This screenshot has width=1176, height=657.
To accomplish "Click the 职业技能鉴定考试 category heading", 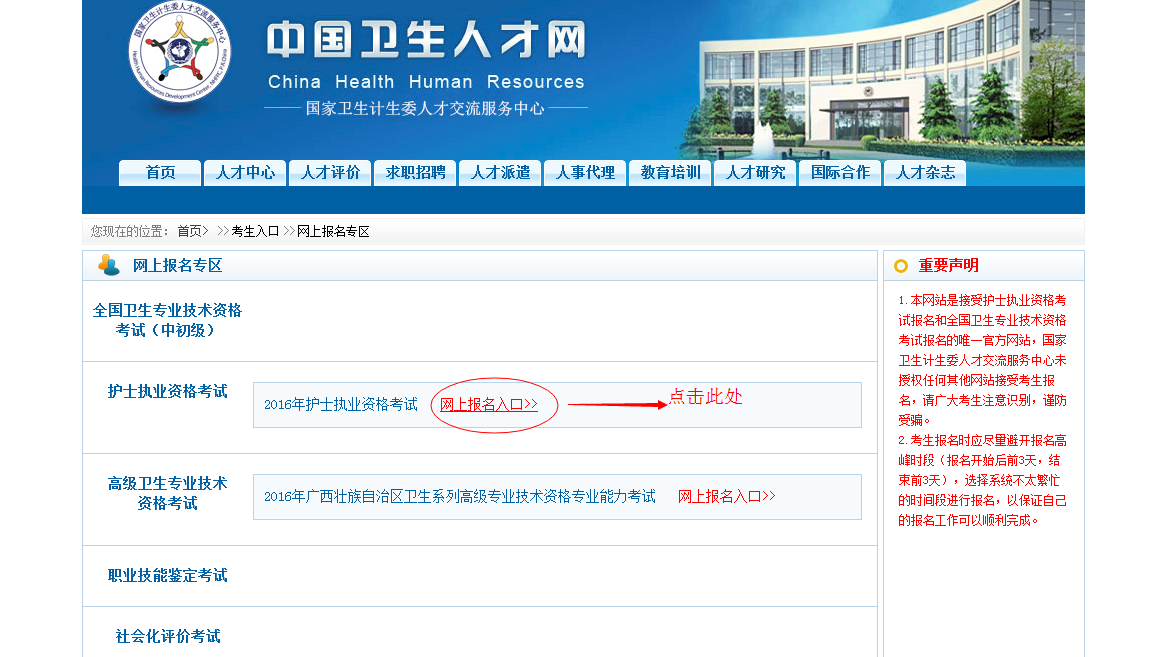I will tap(167, 576).
